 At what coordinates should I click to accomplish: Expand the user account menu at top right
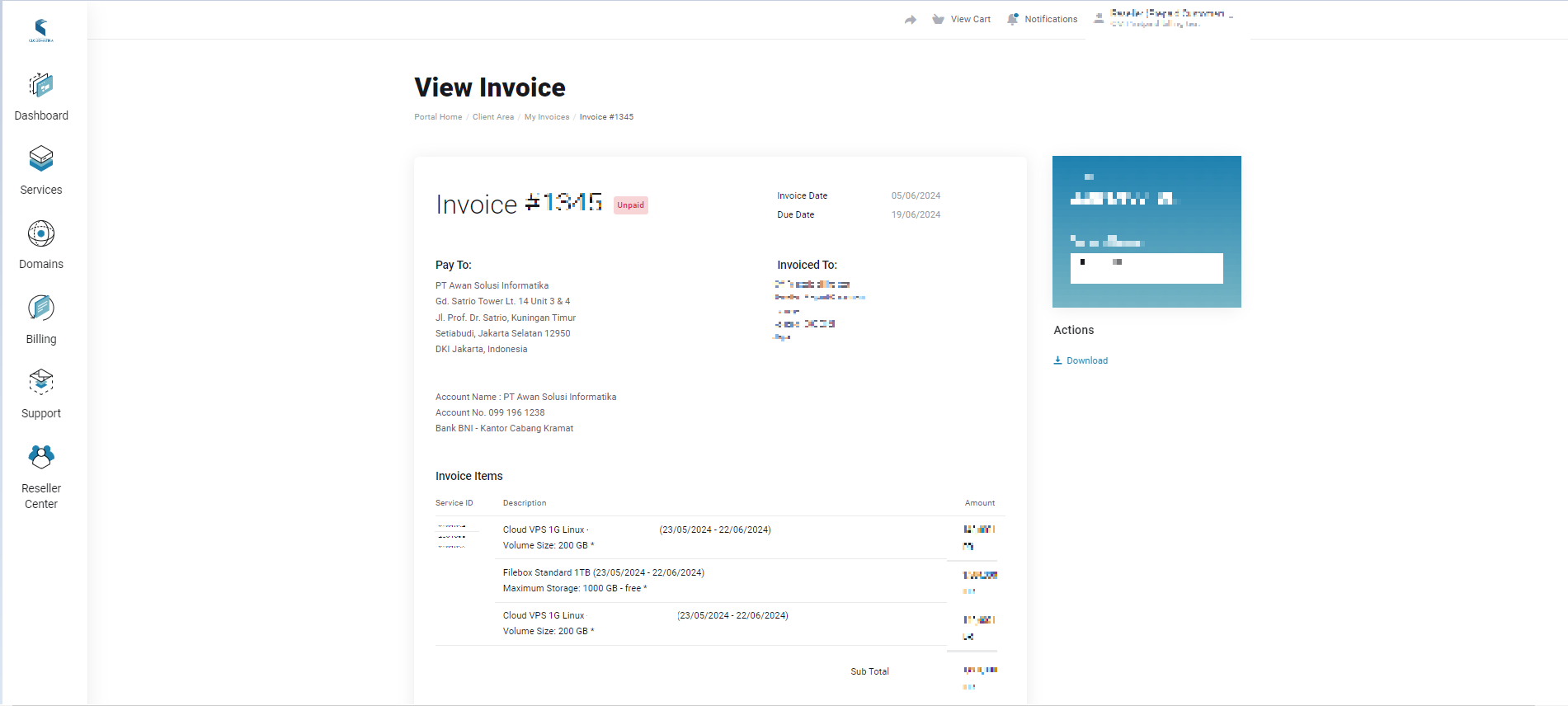click(x=1163, y=19)
